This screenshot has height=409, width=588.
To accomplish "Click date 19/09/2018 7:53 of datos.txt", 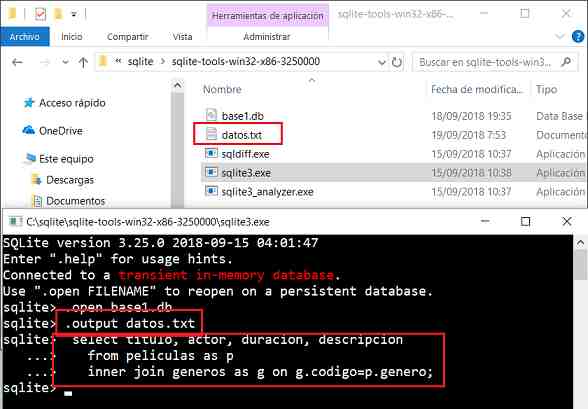I will 469,135.
